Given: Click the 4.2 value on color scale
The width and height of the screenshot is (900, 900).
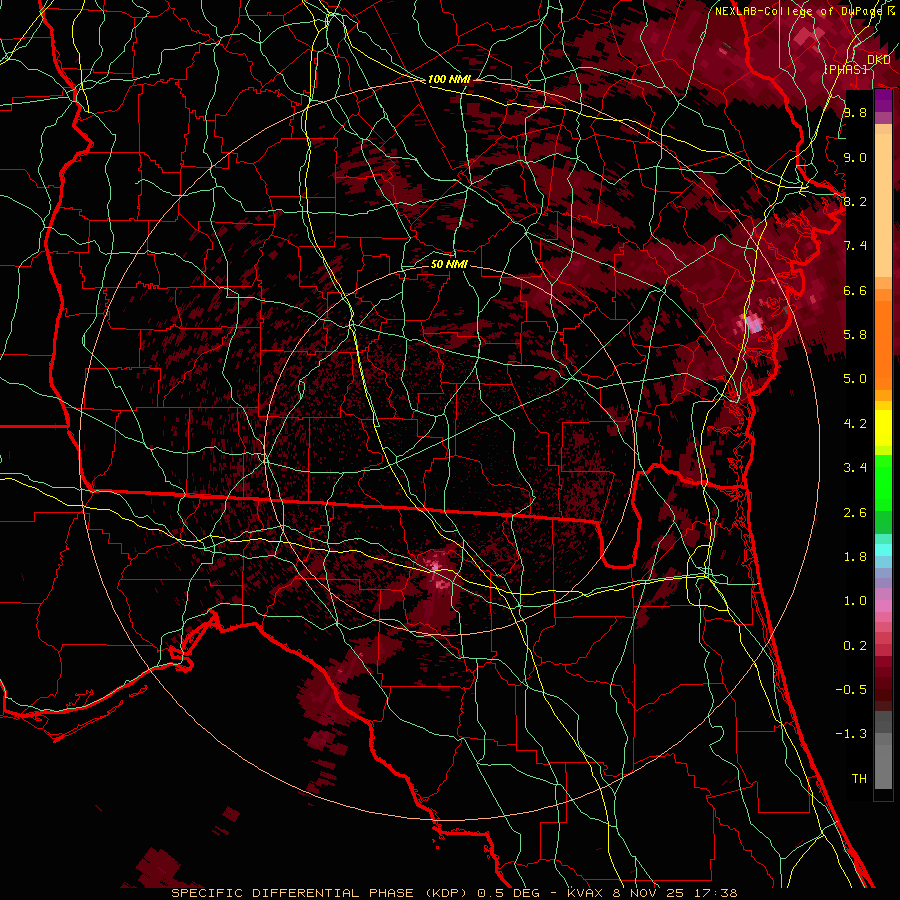Looking at the screenshot, I should (855, 424).
